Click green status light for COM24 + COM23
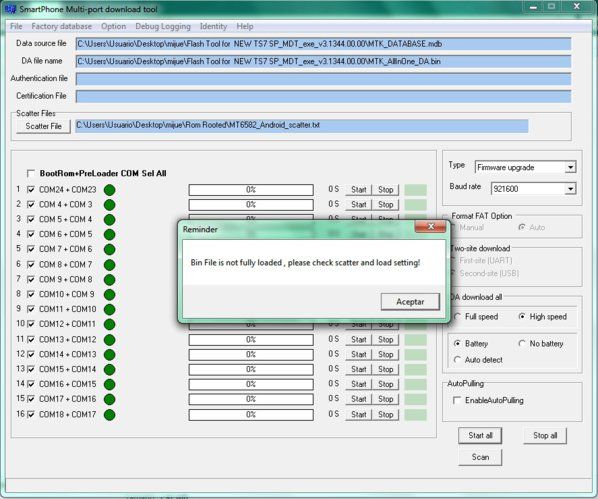This screenshot has height=499, width=598. [x=109, y=190]
